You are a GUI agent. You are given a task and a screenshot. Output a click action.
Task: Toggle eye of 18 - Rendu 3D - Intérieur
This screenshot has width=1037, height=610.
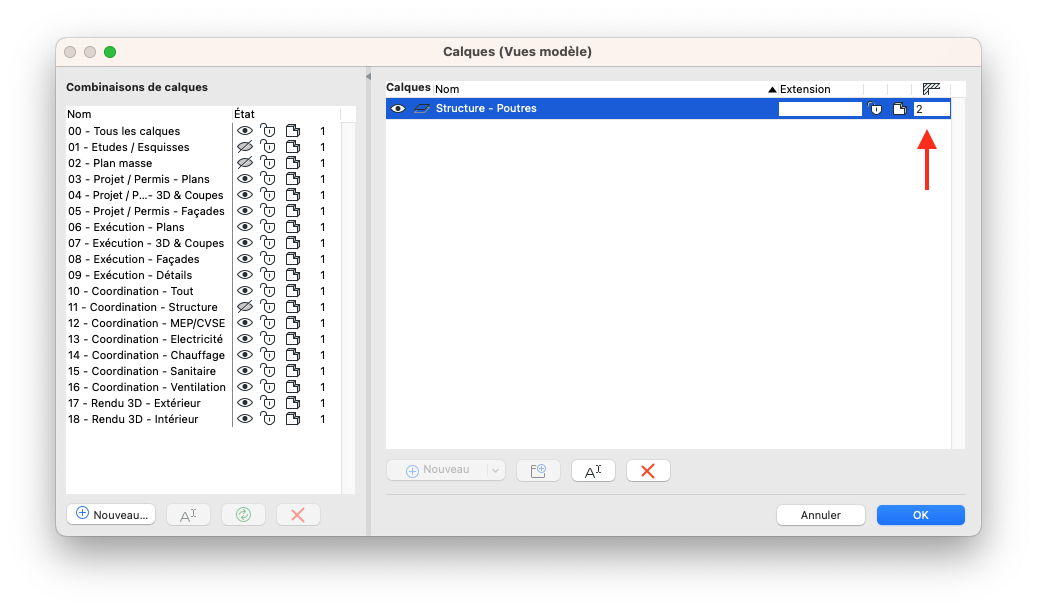[x=245, y=419]
